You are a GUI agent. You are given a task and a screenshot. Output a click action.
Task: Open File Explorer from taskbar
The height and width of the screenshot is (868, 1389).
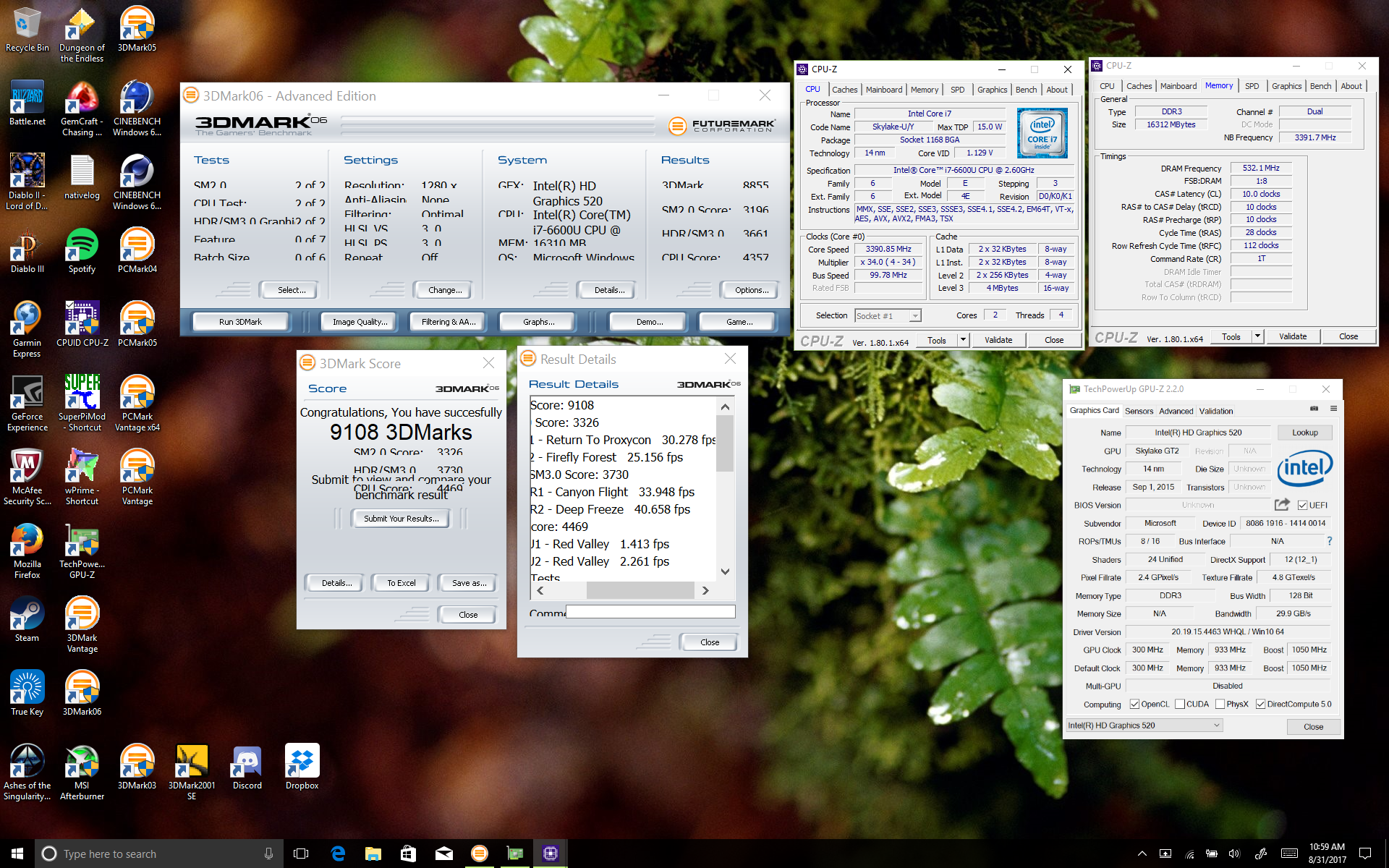373,854
